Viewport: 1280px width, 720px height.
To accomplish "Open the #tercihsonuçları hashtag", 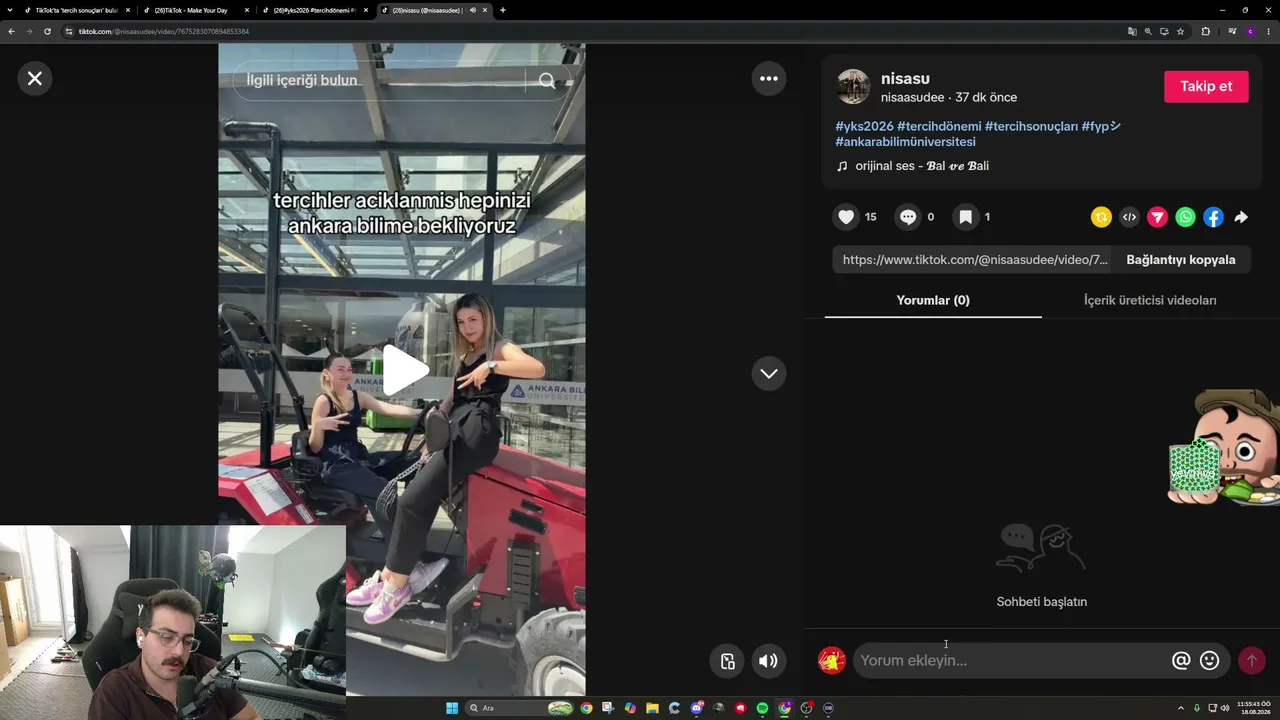I will tap(1031, 126).
